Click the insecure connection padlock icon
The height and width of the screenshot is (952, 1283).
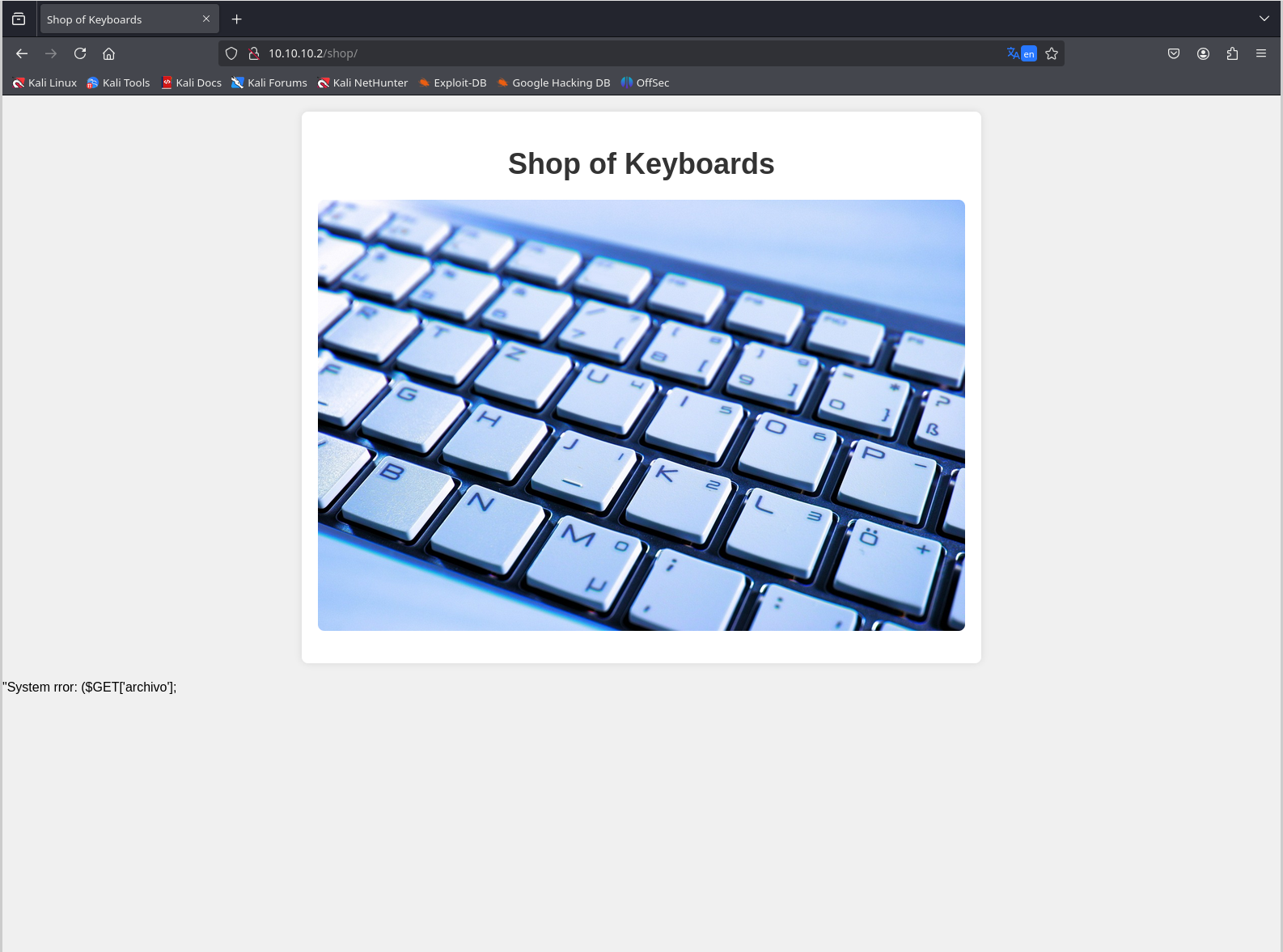point(253,53)
